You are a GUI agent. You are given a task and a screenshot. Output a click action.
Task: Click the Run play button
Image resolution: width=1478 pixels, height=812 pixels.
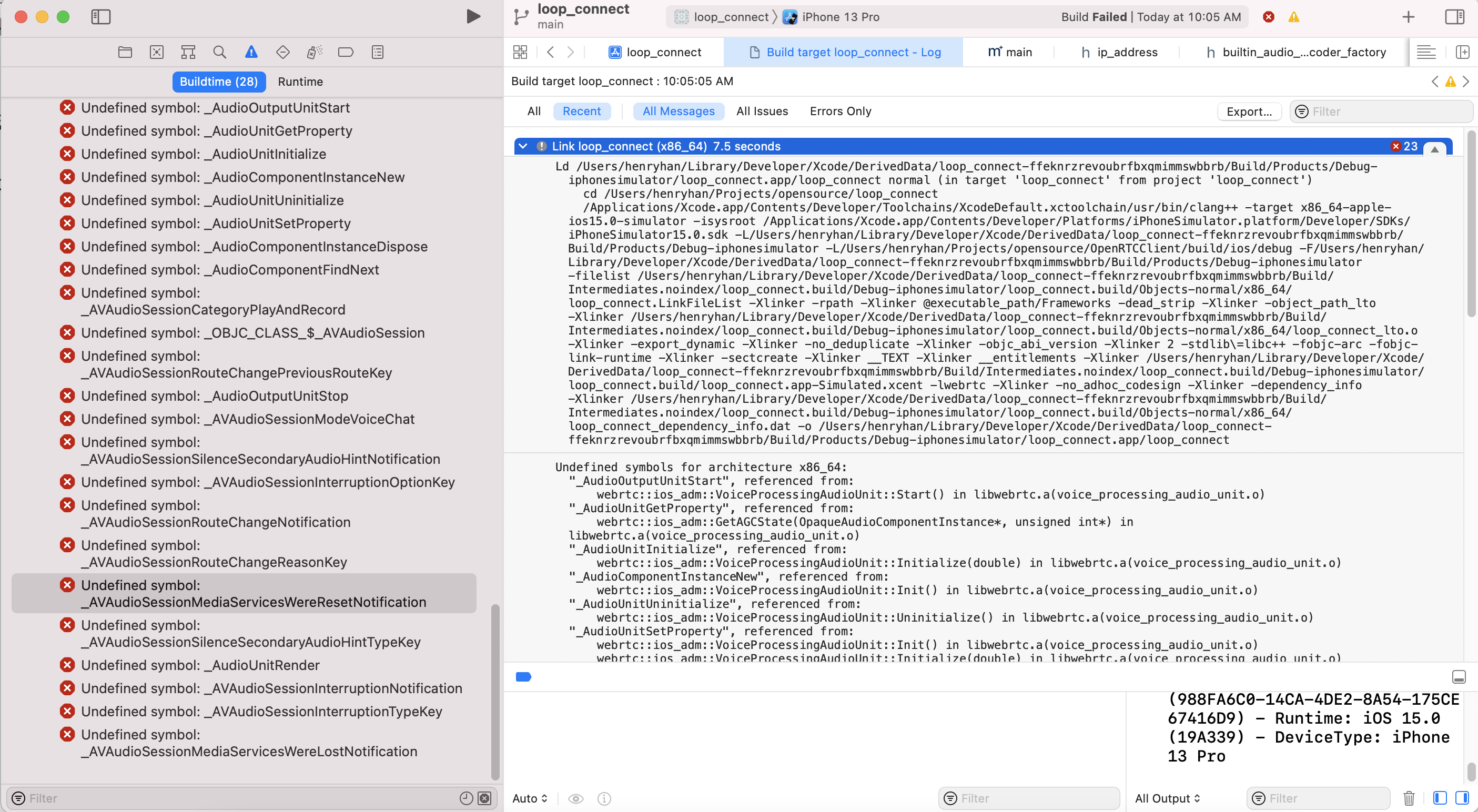pos(473,17)
